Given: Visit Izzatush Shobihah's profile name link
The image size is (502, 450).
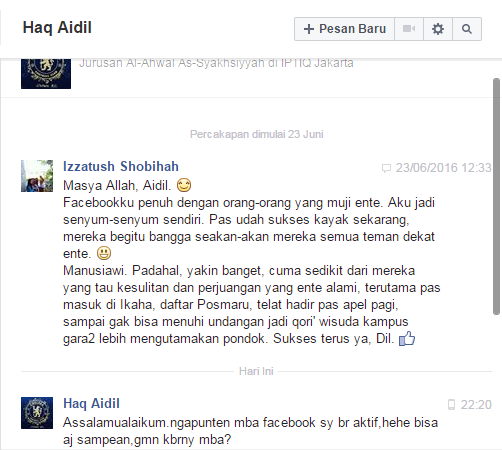Looking at the screenshot, I should 121,166.
